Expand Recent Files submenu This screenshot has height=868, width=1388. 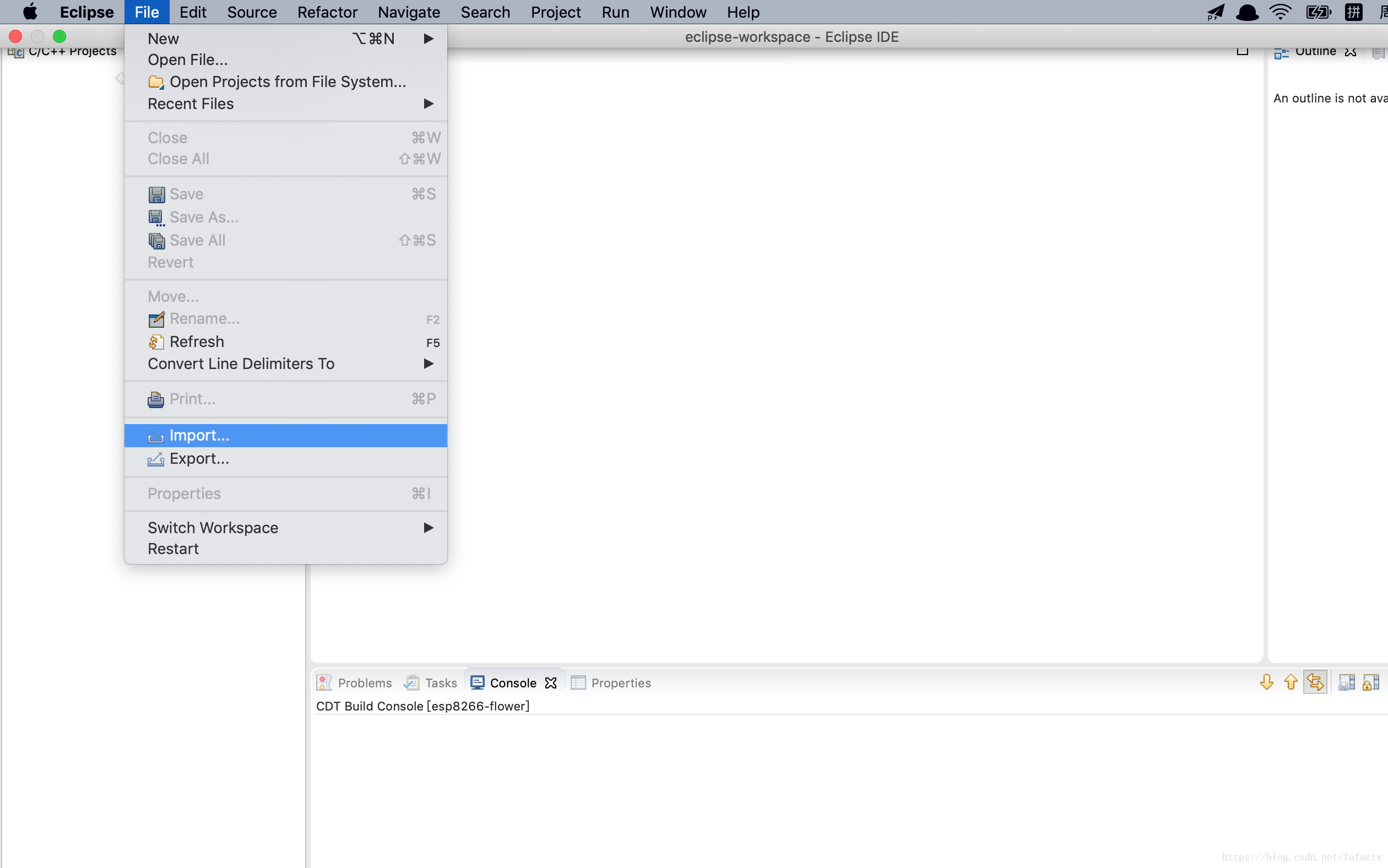[x=427, y=103]
